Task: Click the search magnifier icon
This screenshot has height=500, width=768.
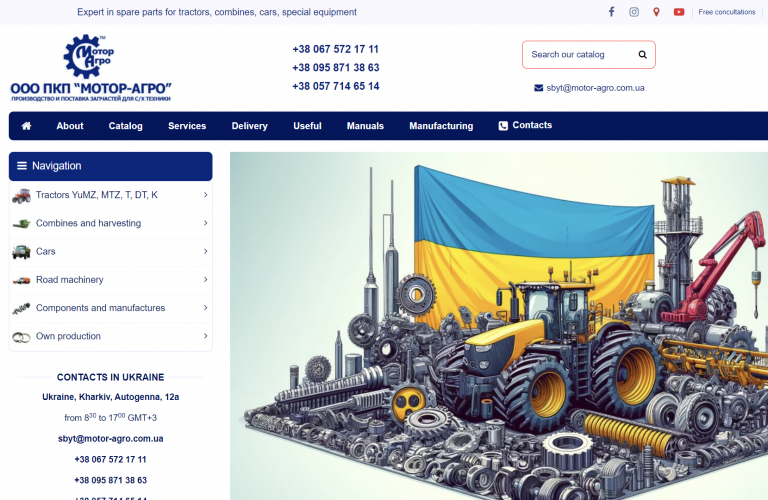Action: 643,54
